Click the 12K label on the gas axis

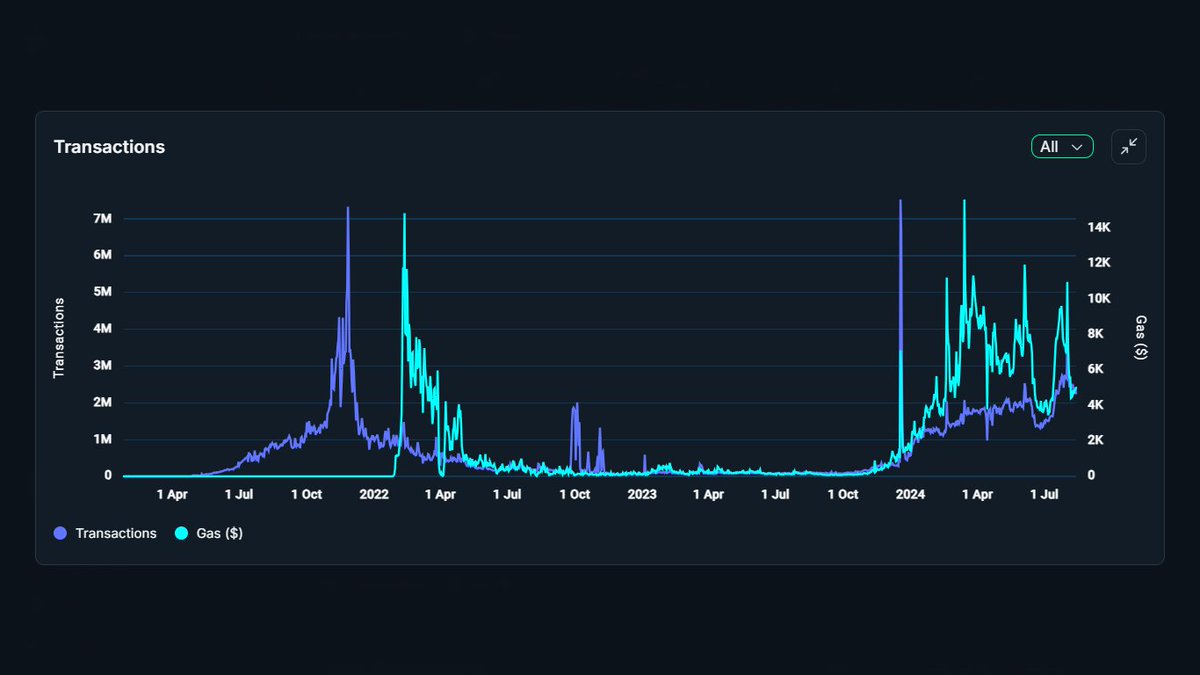pyautogui.click(x=1099, y=263)
